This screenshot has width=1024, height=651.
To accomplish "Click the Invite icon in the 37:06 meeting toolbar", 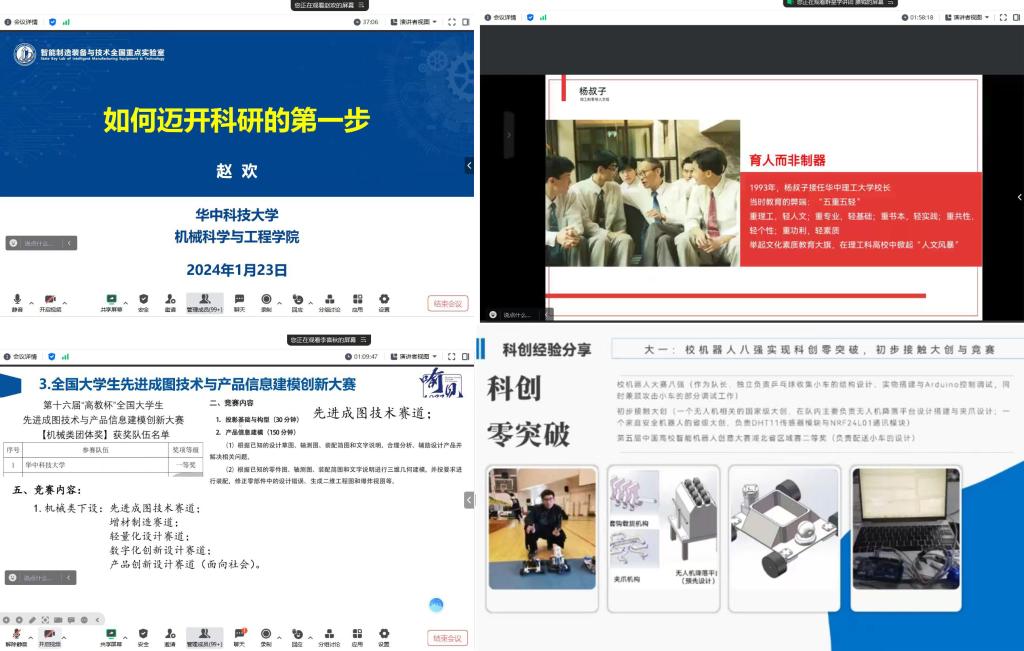I will 170,300.
